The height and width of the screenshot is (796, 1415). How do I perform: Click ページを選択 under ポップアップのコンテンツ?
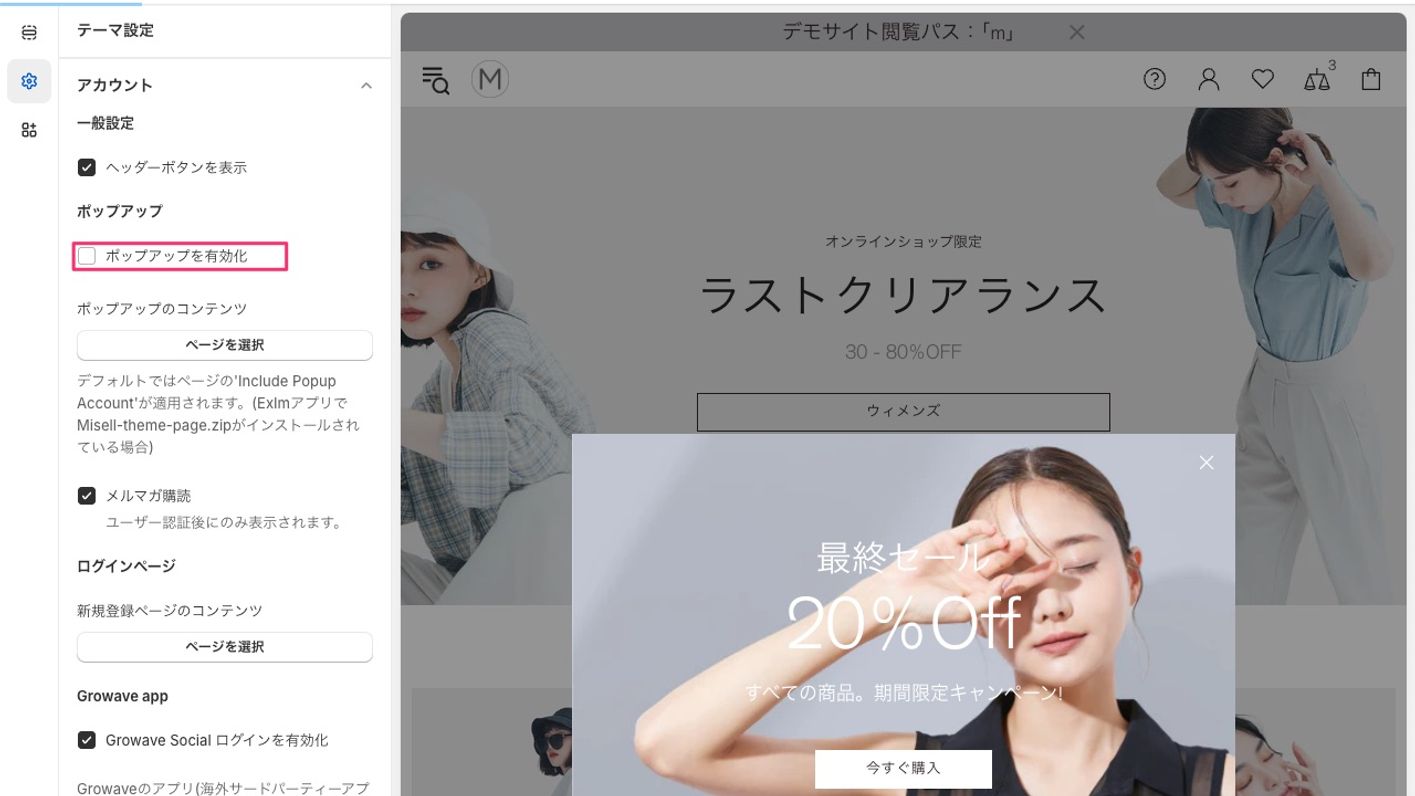coord(225,345)
